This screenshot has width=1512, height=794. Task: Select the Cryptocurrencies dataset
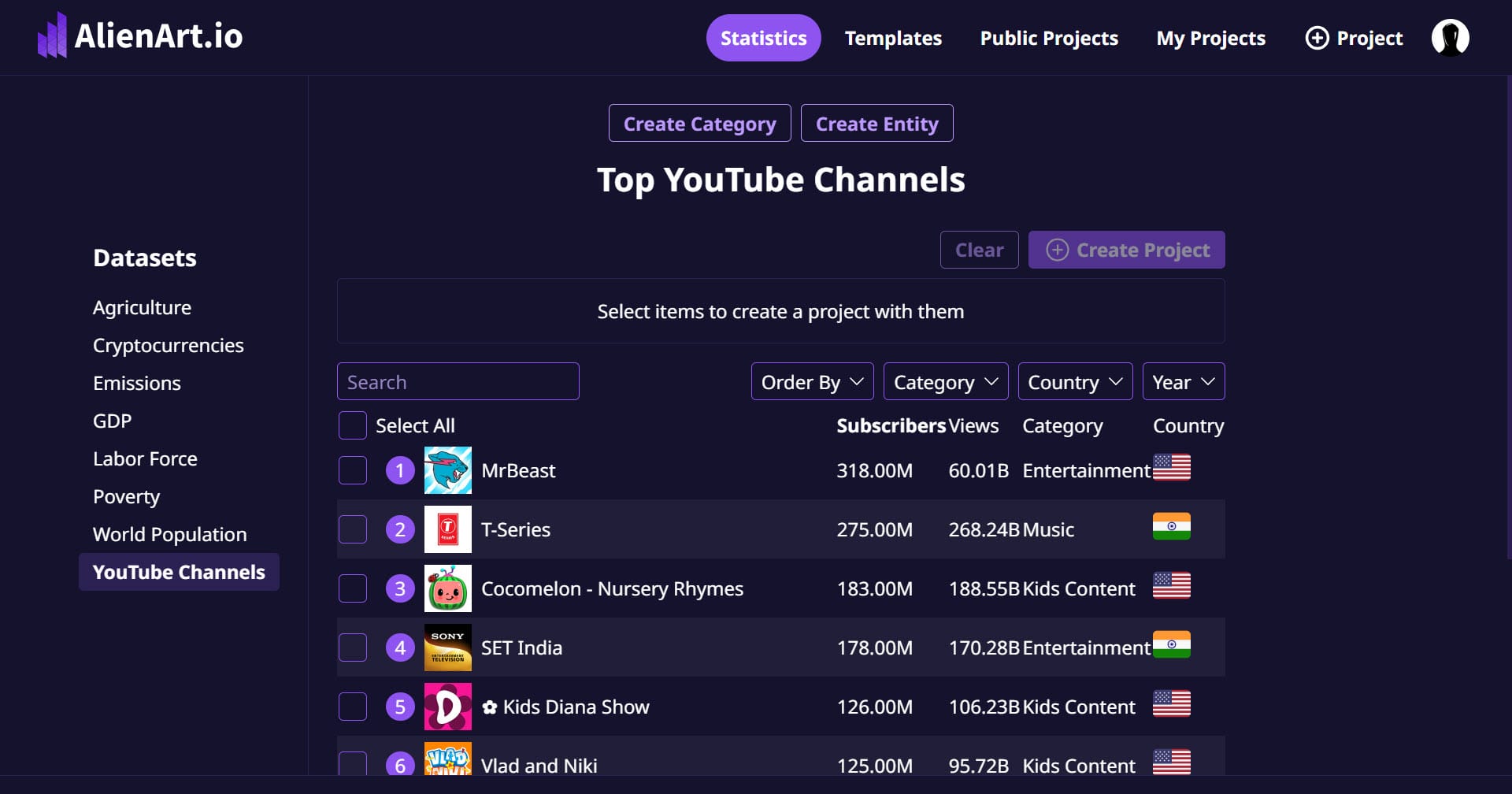168,345
